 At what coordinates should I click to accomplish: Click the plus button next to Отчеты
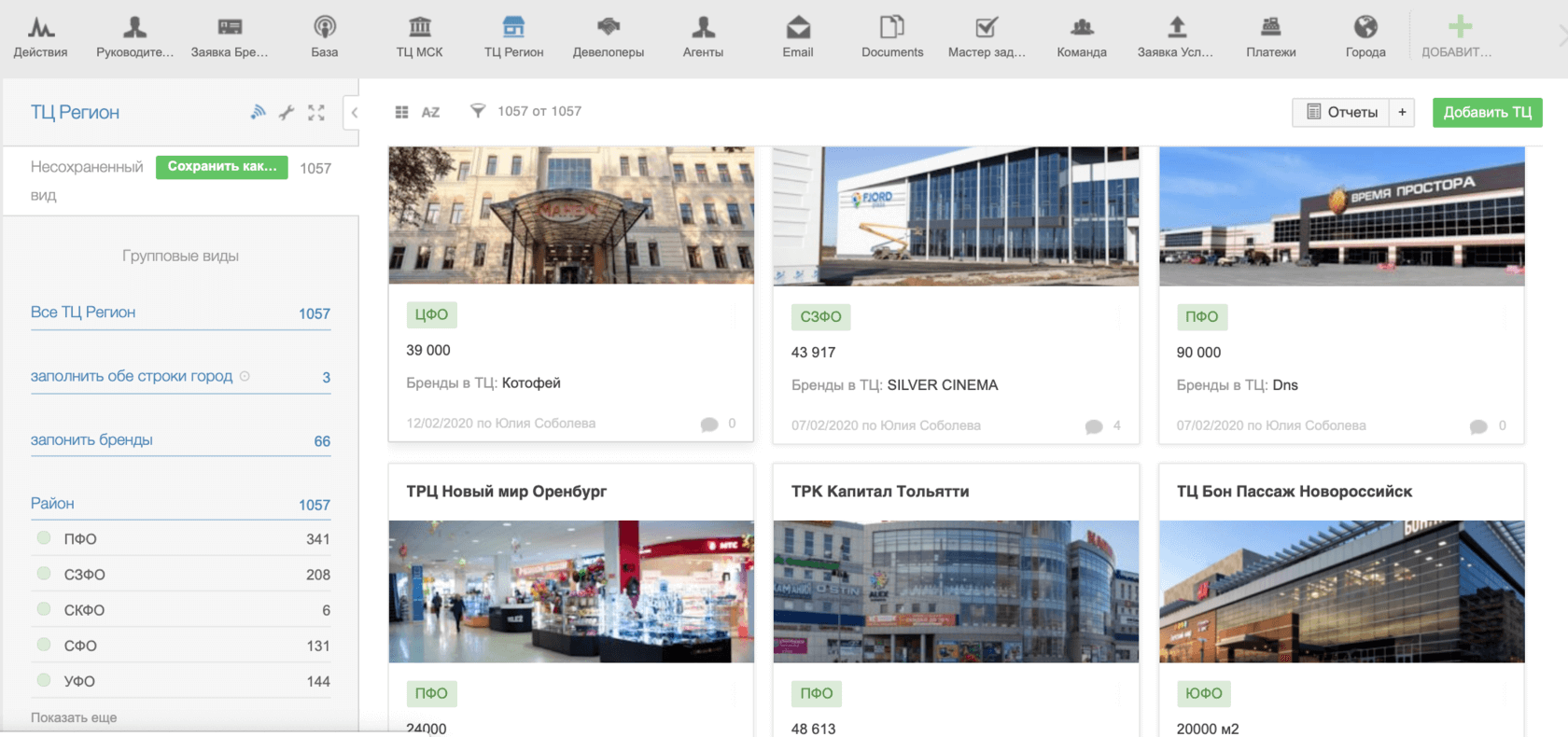pyautogui.click(x=1402, y=112)
